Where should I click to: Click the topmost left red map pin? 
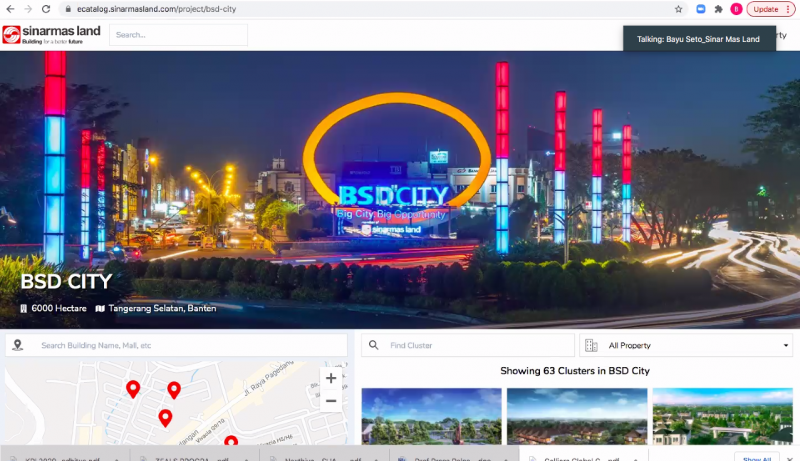[133, 389]
